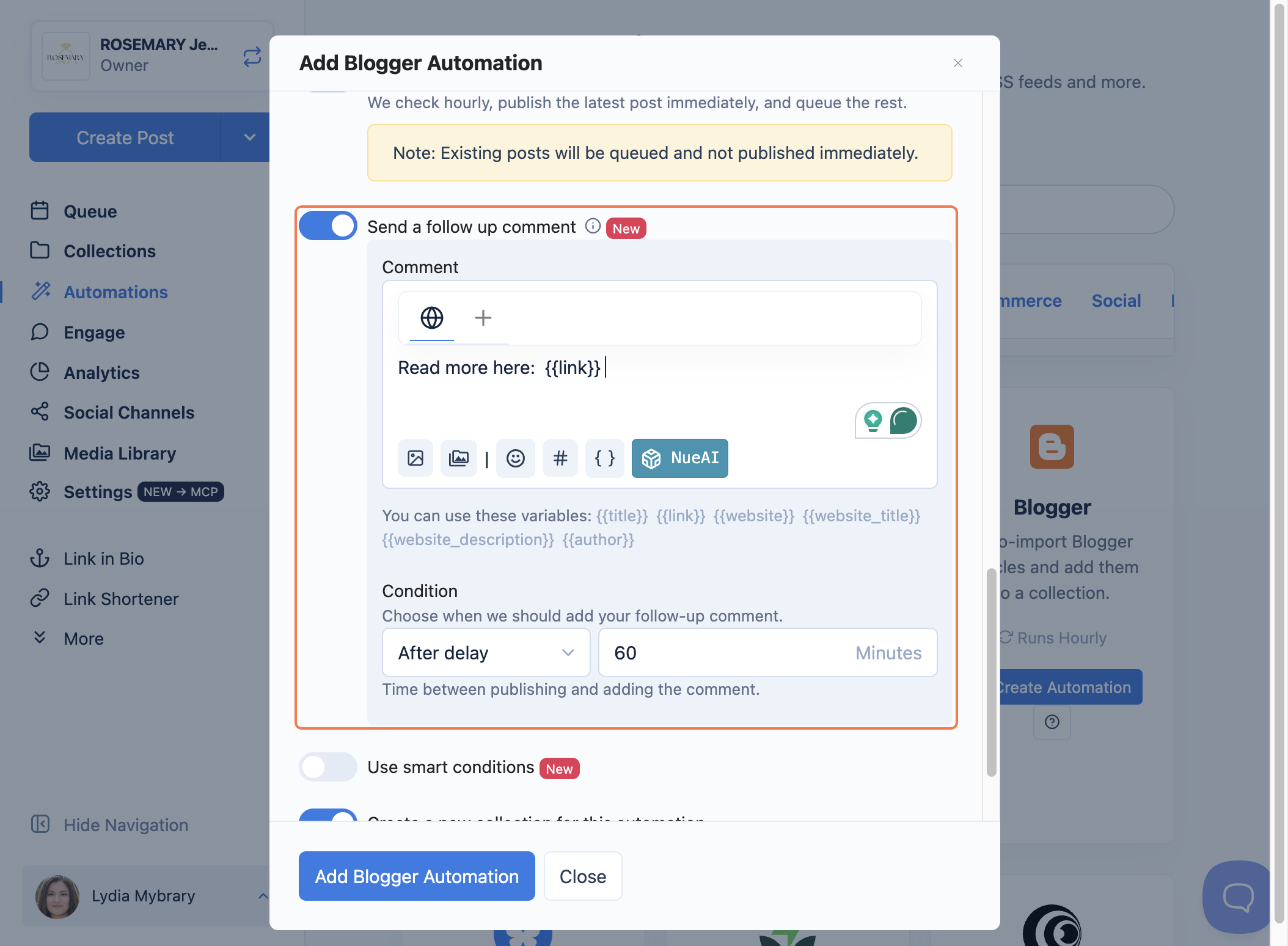Click the workspace switch arrows icon
Image resolution: width=1288 pixels, height=946 pixels.
coord(252,57)
